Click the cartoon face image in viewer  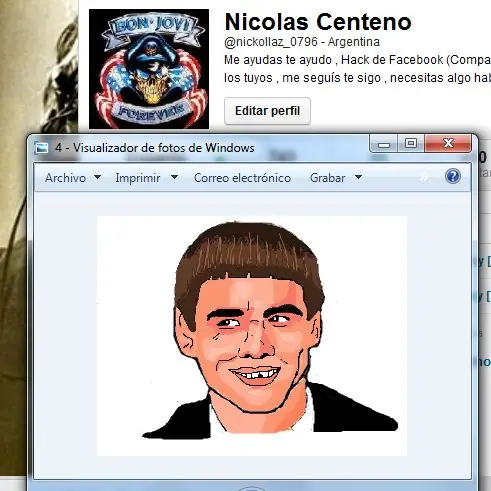click(x=252, y=336)
